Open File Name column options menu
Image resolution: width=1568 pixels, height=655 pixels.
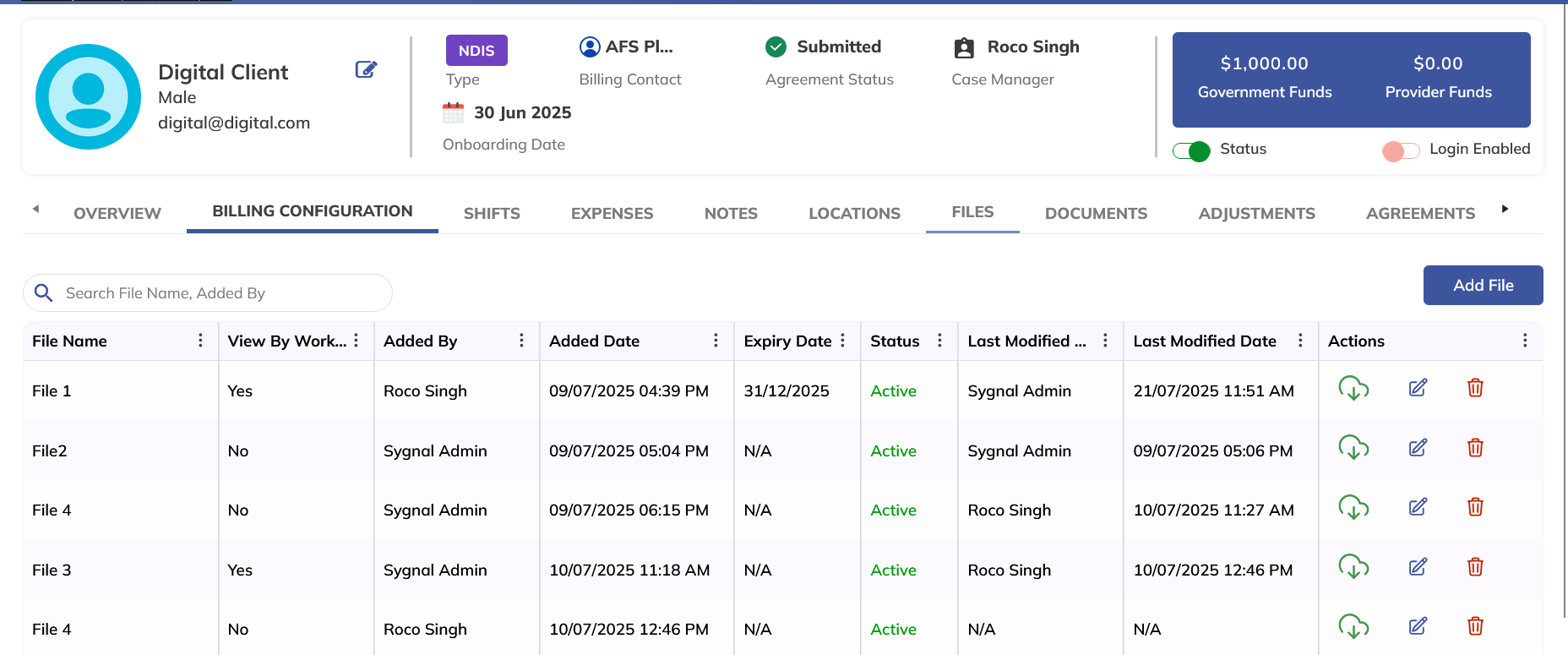(x=200, y=341)
